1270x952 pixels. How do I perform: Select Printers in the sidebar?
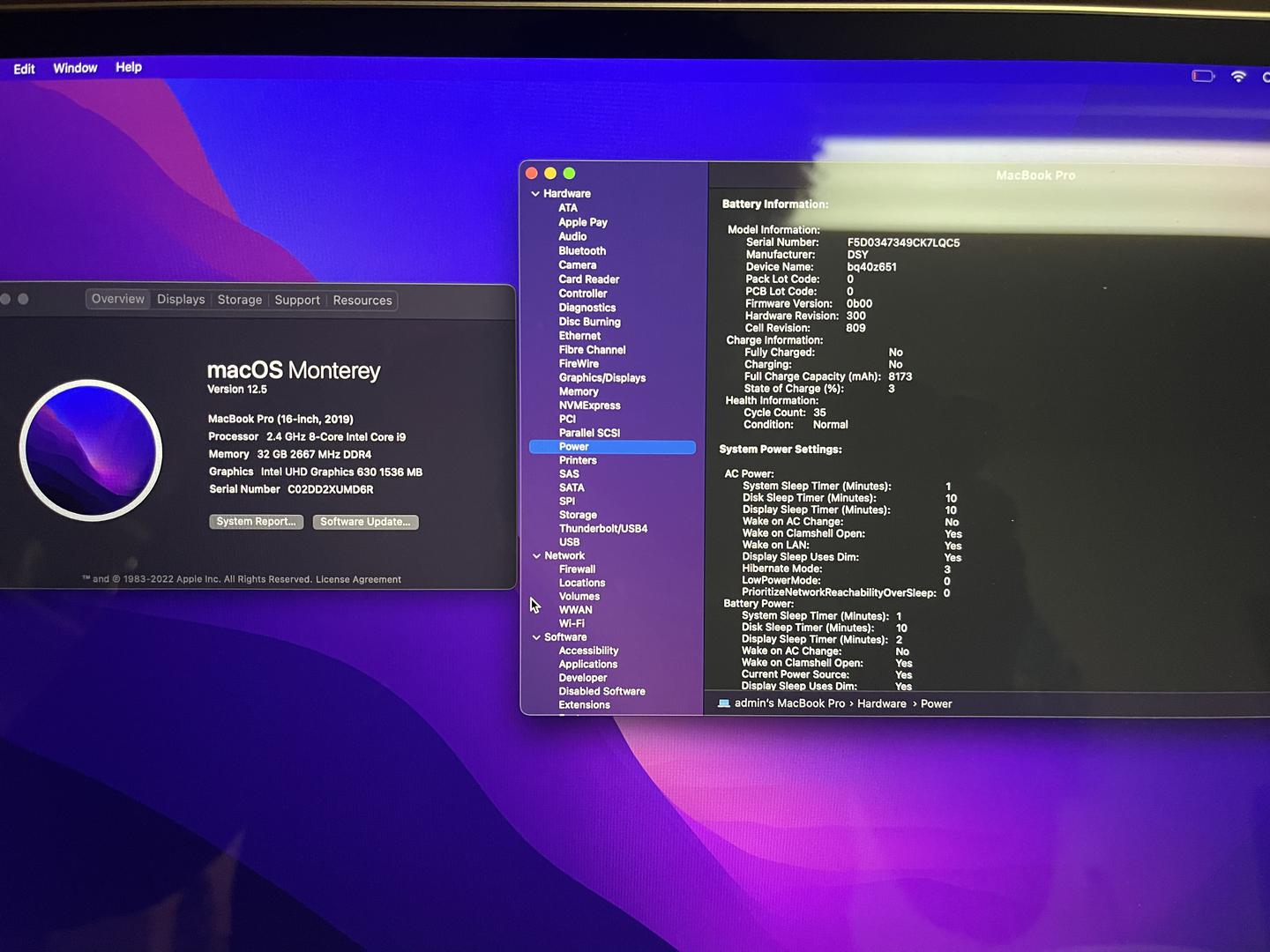tap(578, 460)
